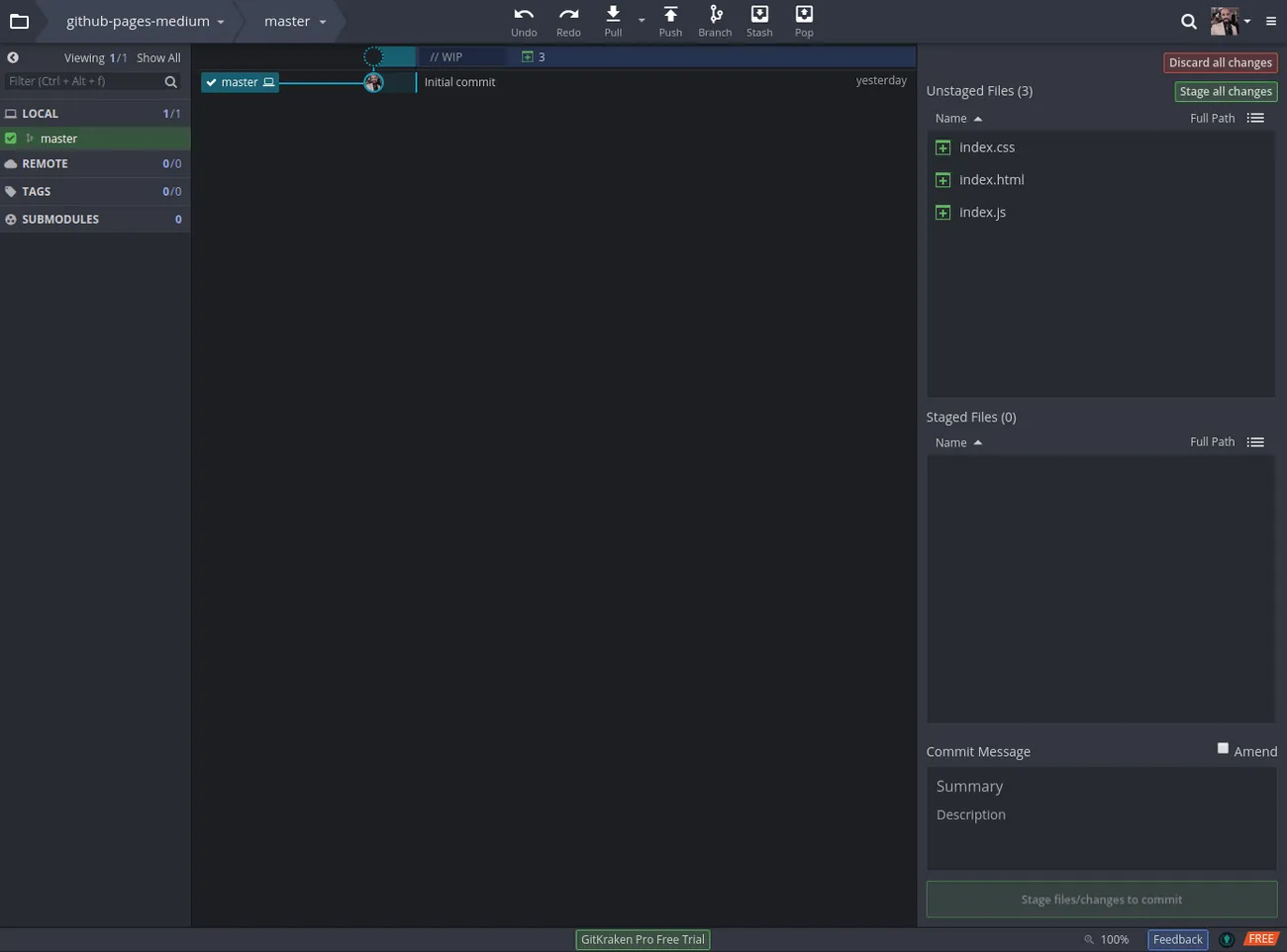Click the zoom magnifier beside 100%
Viewport: 1287px width, 952px height.
point(1089,940)
